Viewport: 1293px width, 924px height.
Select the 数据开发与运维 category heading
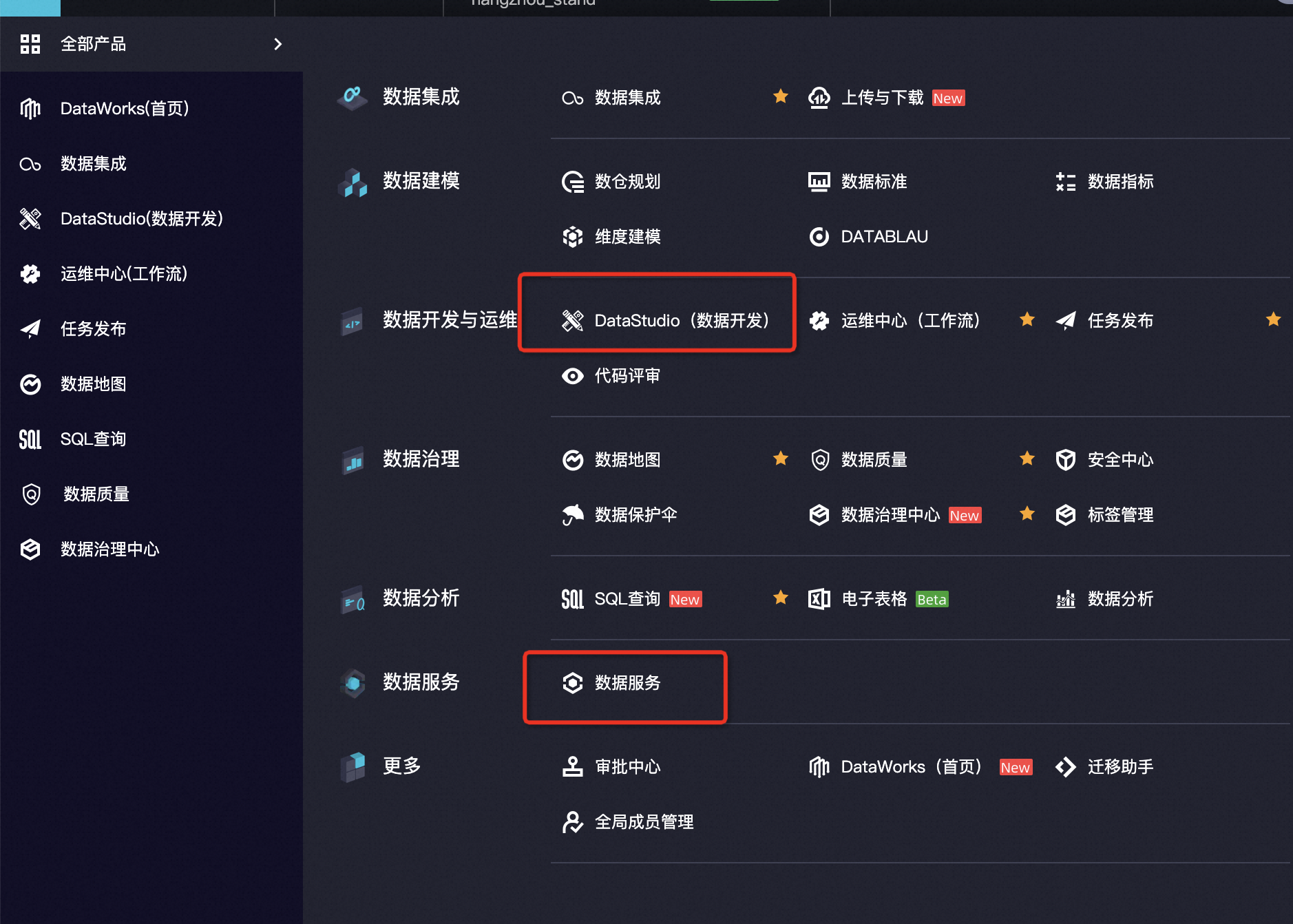450,320
